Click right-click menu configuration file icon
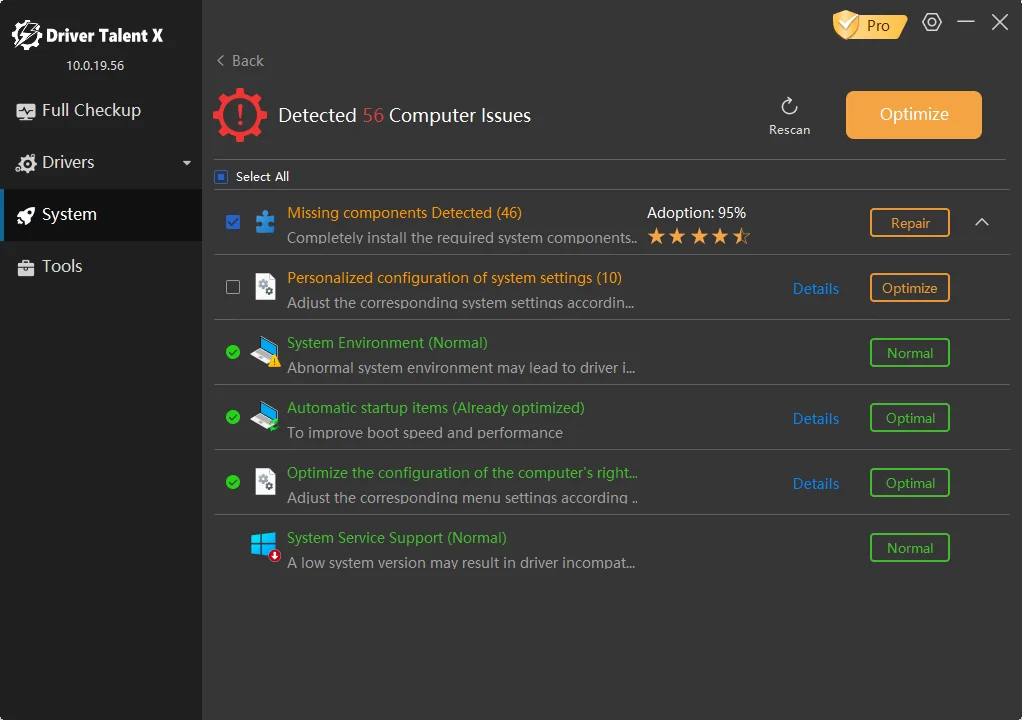The height and width of the screenshot is (720, 1022). (265, 482)
